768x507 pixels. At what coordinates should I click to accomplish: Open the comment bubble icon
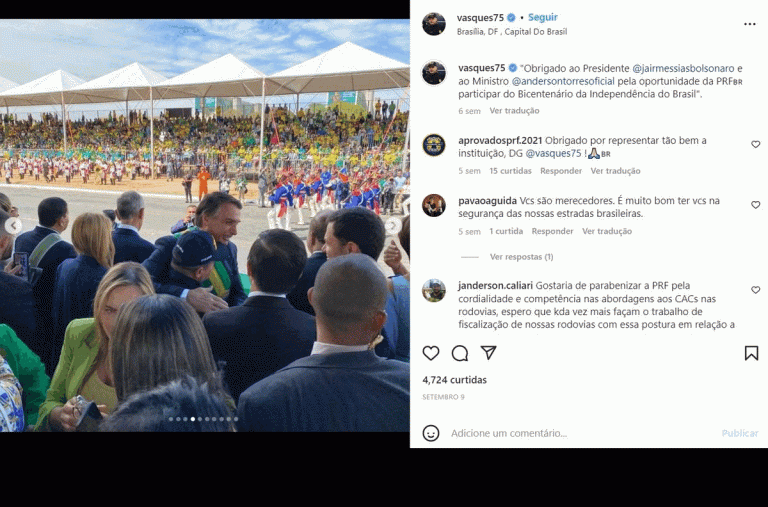pos(460,353)
